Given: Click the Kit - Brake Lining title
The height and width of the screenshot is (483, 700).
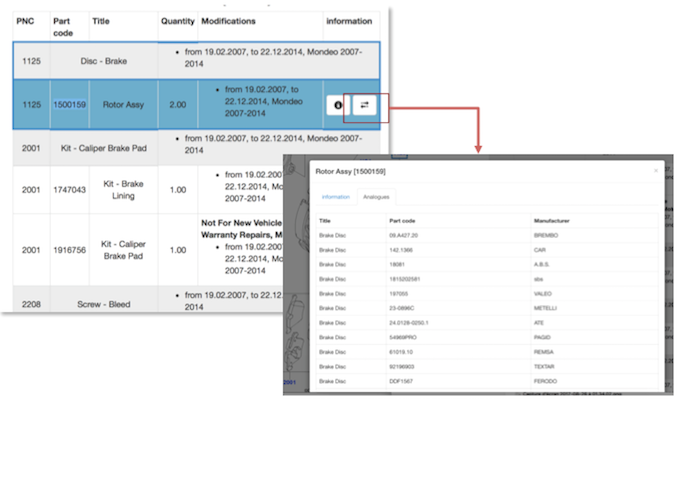Looking at the screenshot, I should coord(123,190).
